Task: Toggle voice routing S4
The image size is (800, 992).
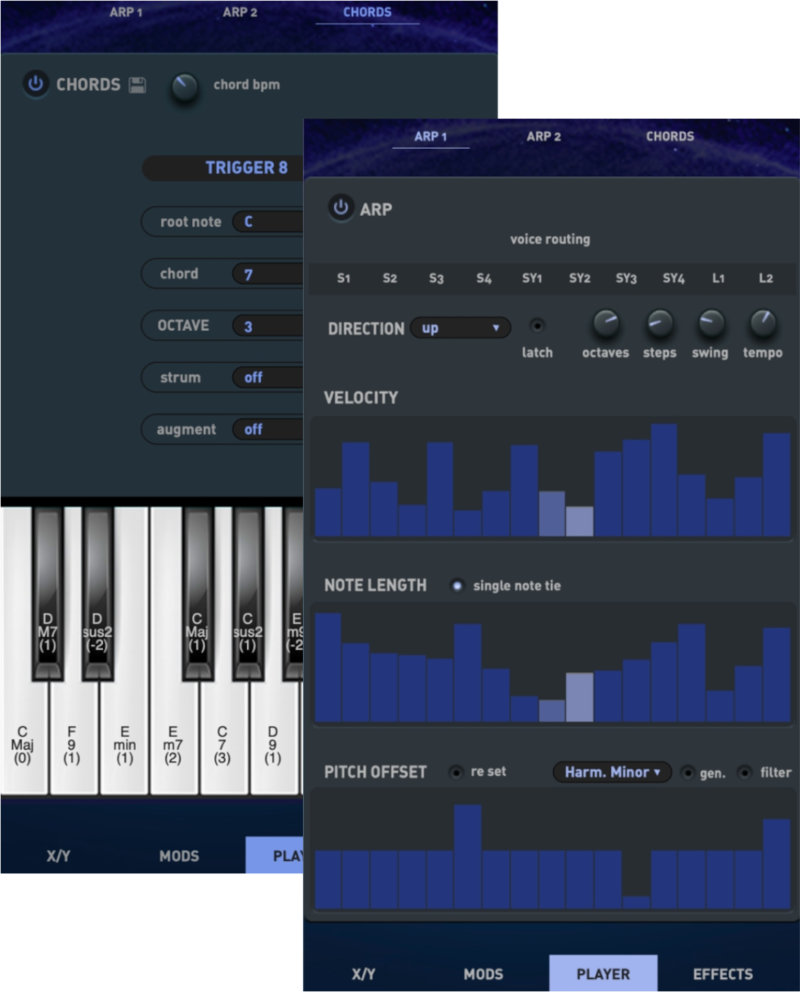Action: pos(484,278)
